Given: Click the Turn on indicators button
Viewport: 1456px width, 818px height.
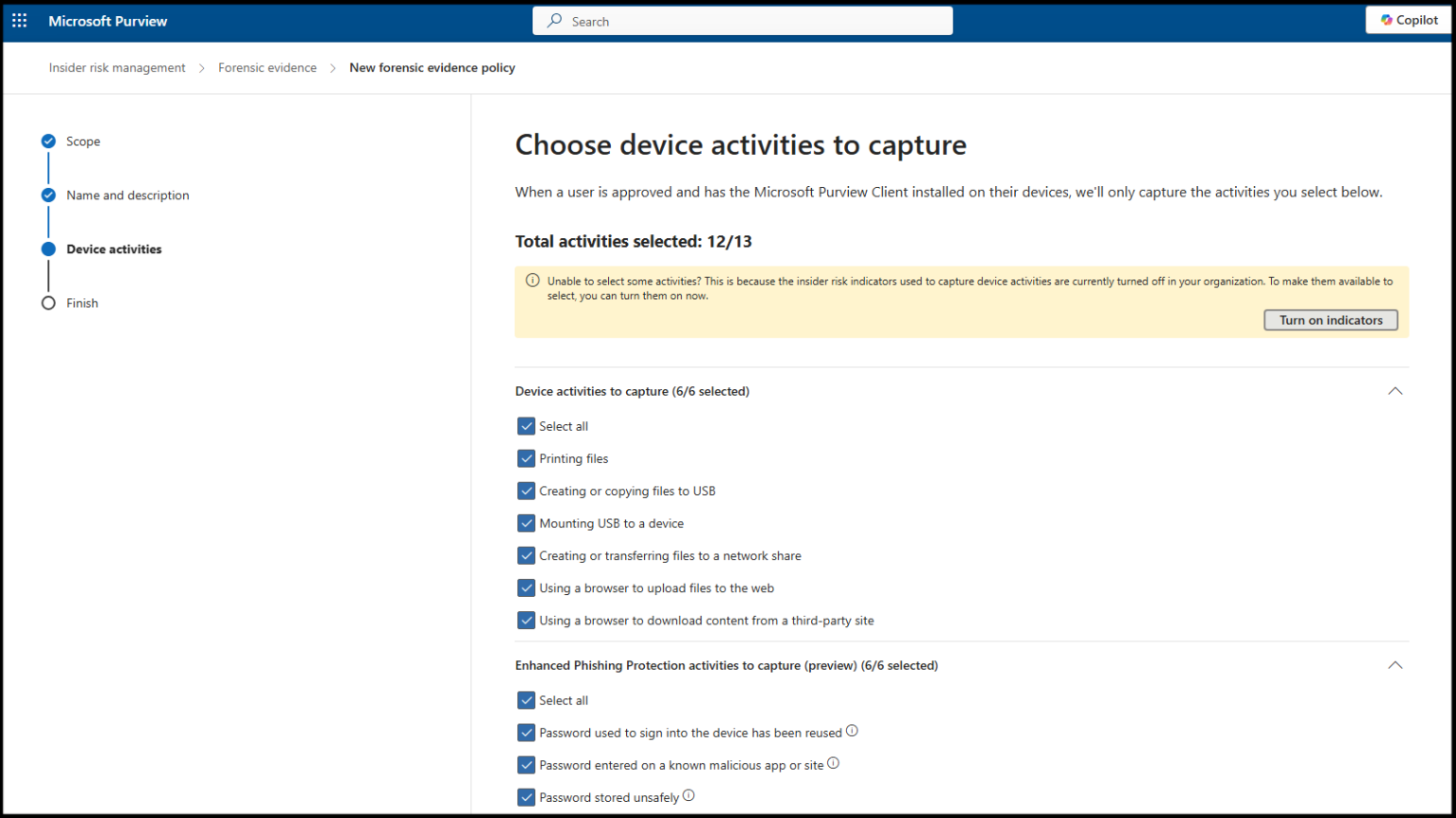Looking at the screenshot, I should 1331,320.
